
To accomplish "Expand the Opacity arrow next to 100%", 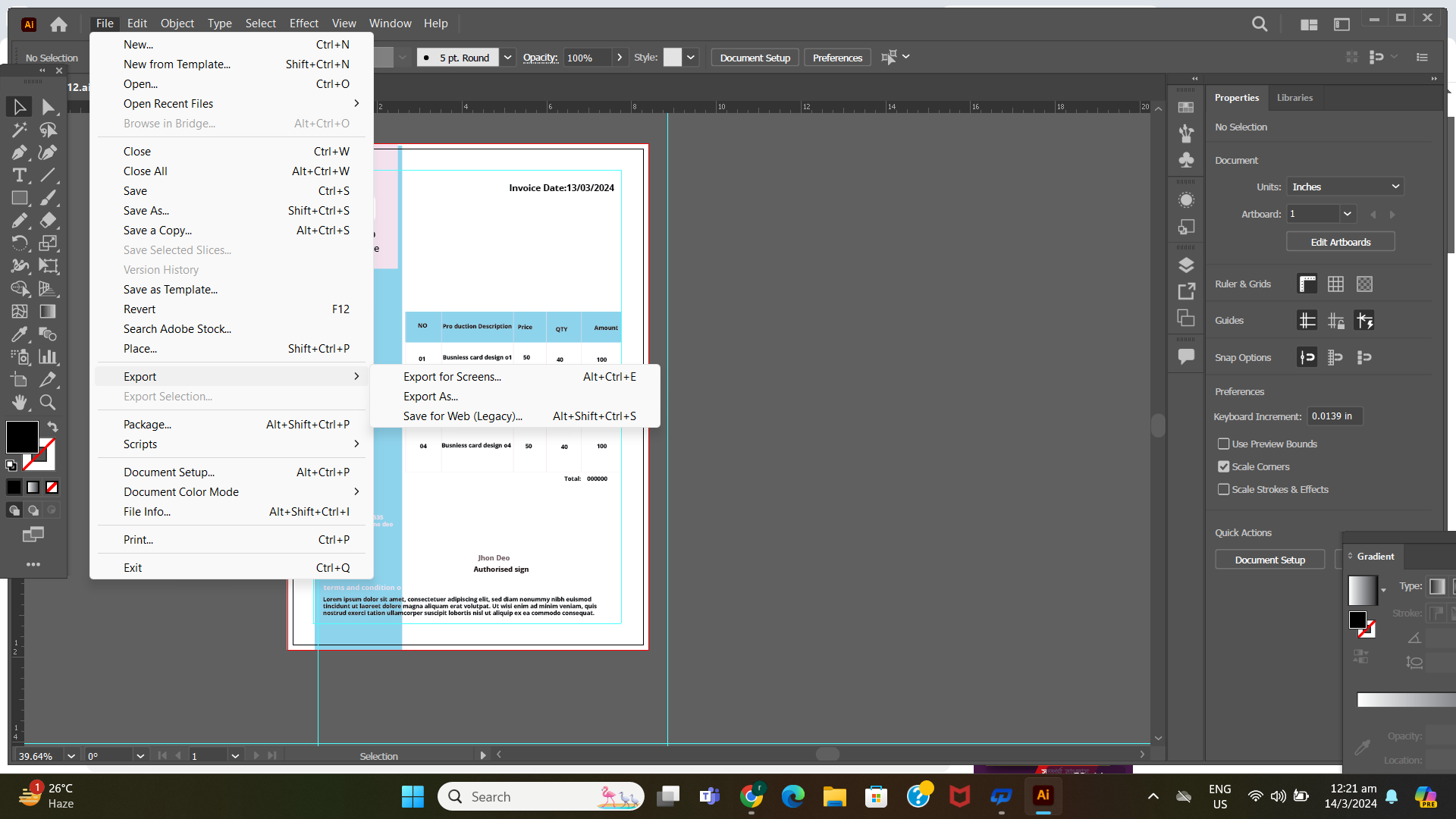I will 620,58.
